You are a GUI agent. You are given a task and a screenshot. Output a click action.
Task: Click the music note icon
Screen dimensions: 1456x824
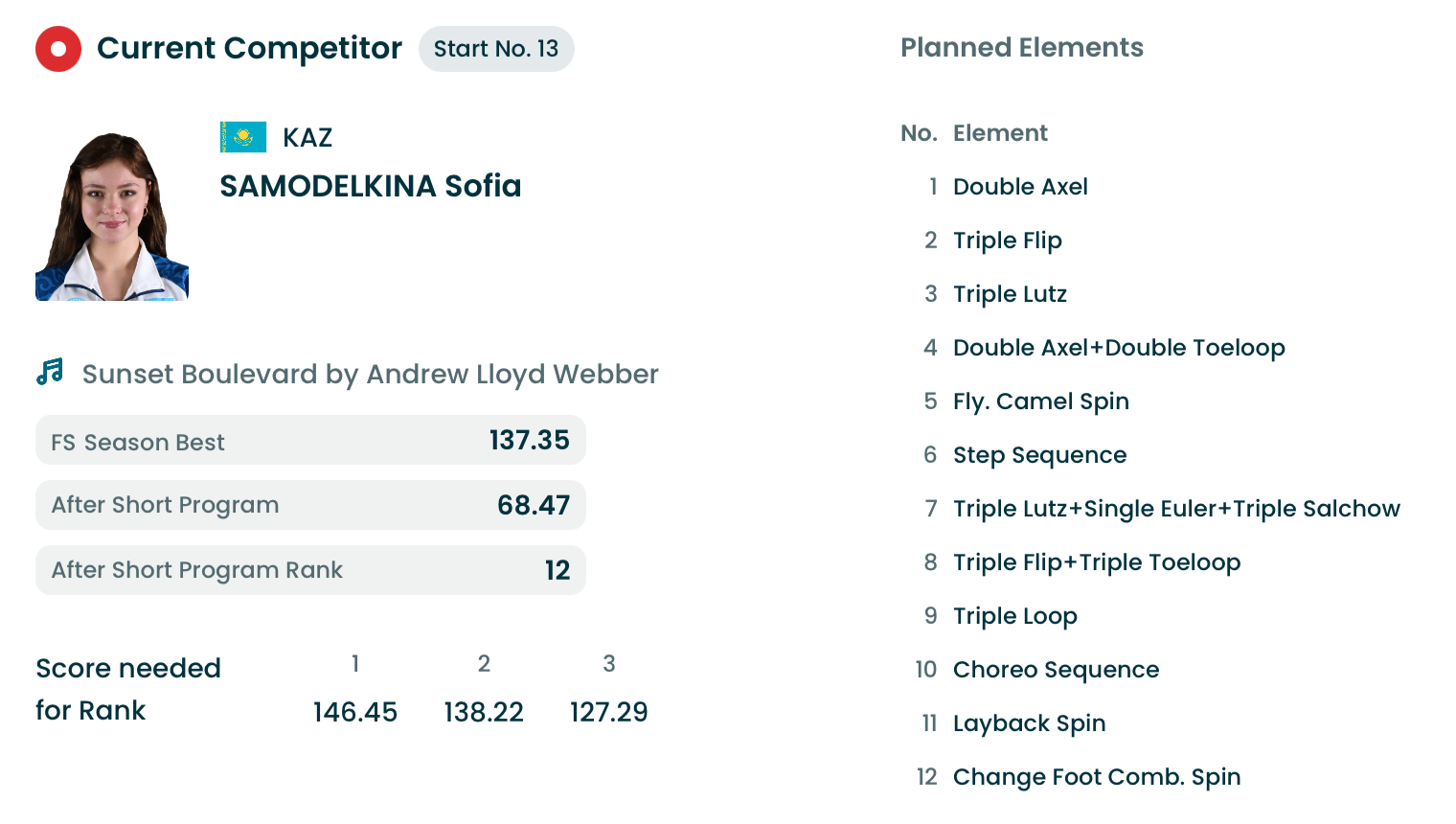(50, 372)
